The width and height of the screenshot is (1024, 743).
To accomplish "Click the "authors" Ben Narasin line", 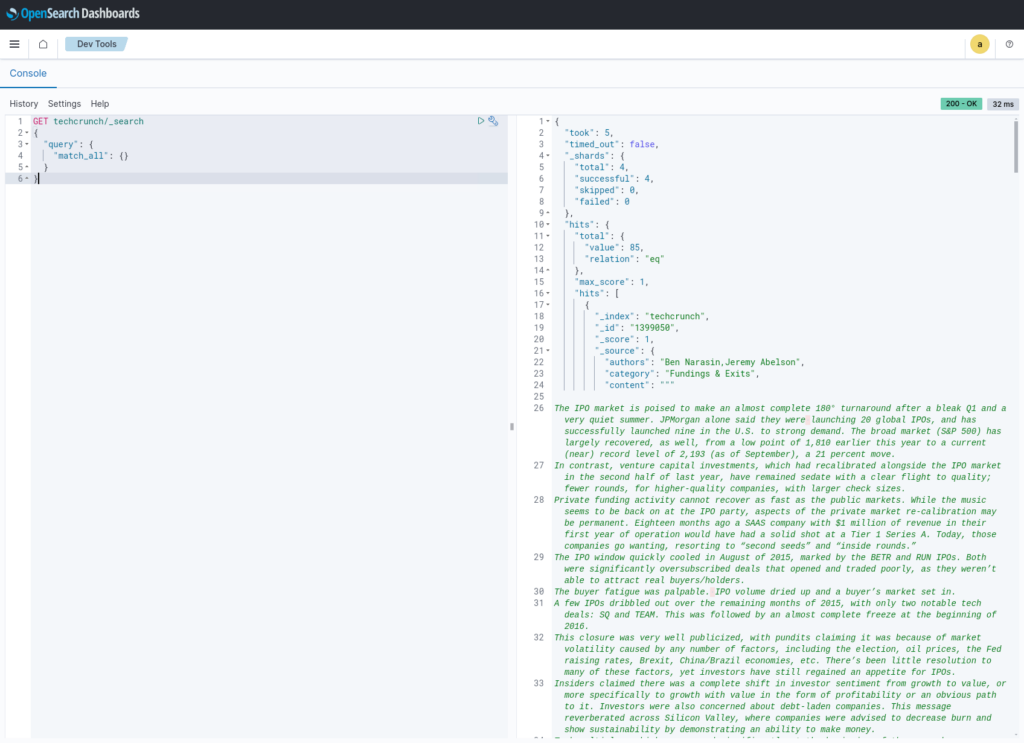I will (x=705, y=362).
